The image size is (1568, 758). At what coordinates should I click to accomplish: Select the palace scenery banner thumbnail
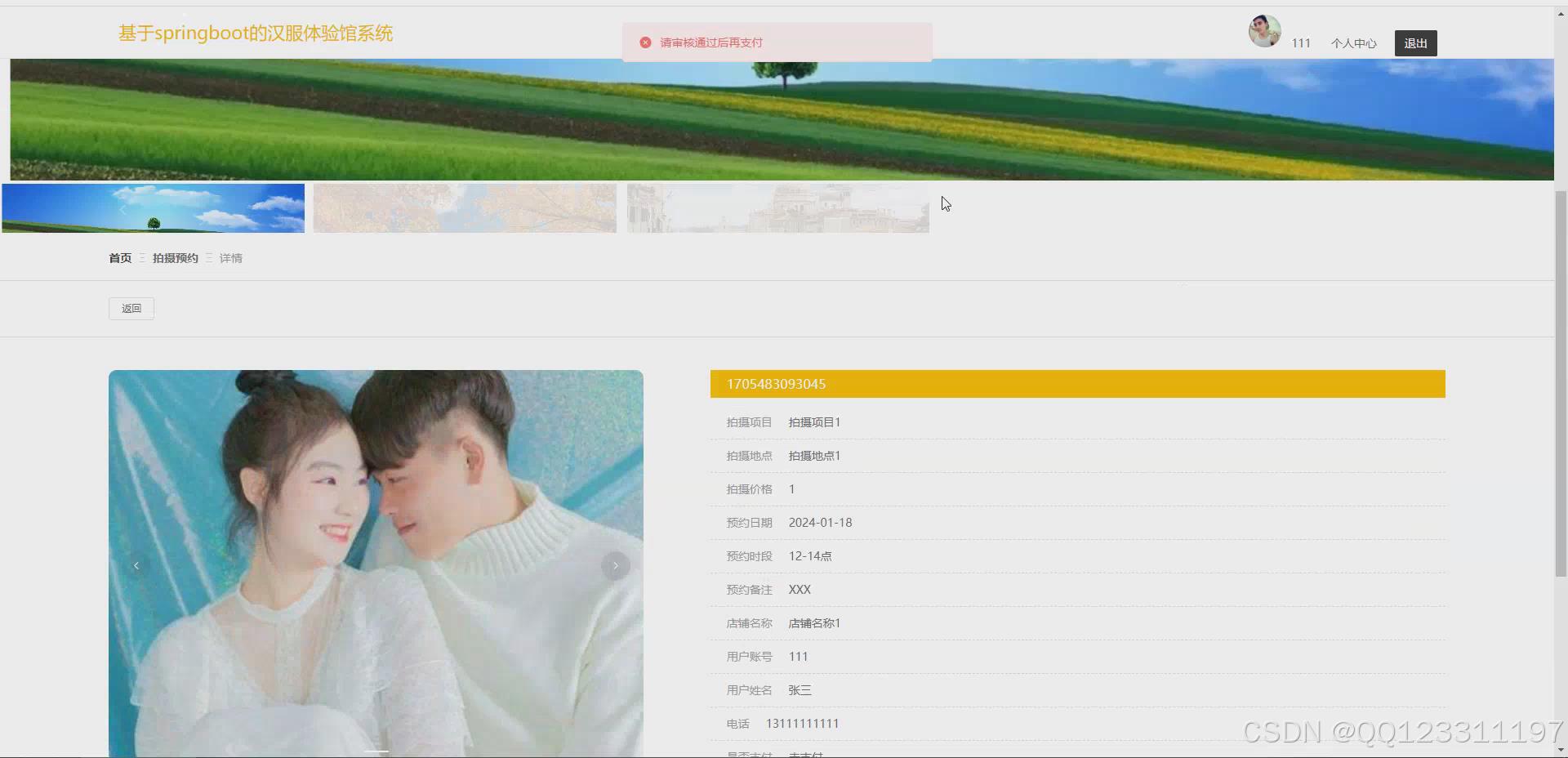point(777,208)
